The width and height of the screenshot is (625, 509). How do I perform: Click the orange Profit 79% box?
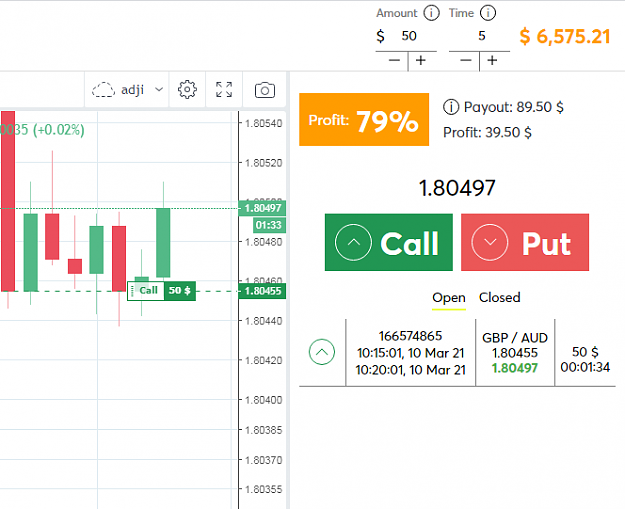tap(364, 120)
